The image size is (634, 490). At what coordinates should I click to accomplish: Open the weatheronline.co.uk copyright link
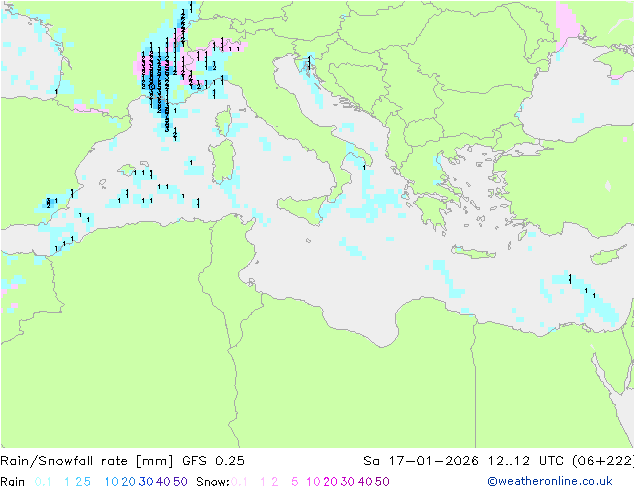pos(550,482)
